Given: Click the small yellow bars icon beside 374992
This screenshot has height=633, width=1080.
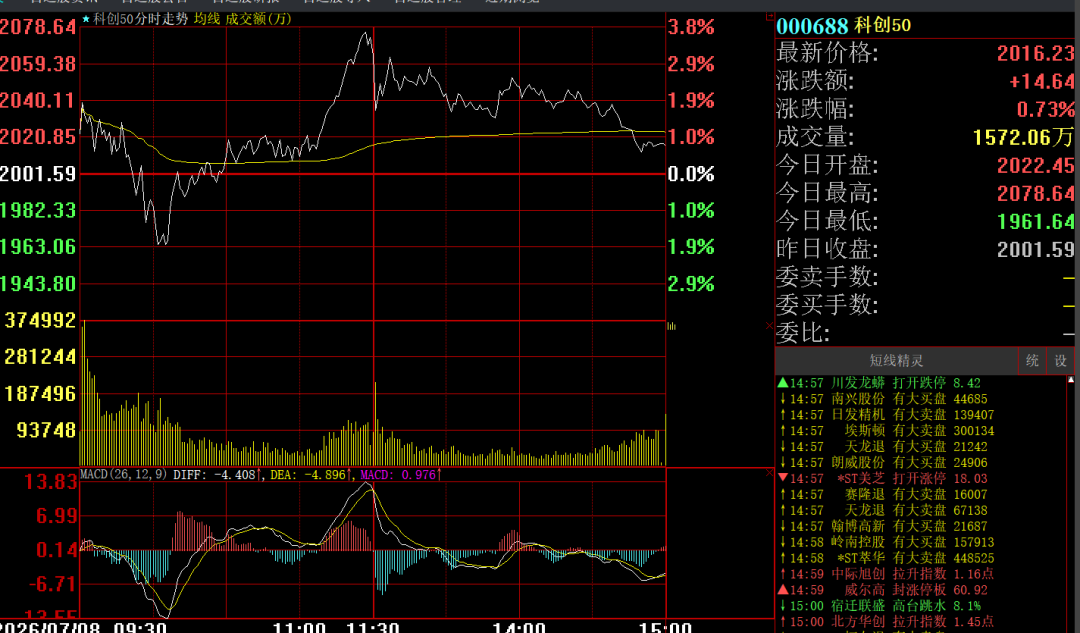Looking at the screenshot, I should (672, 326).
